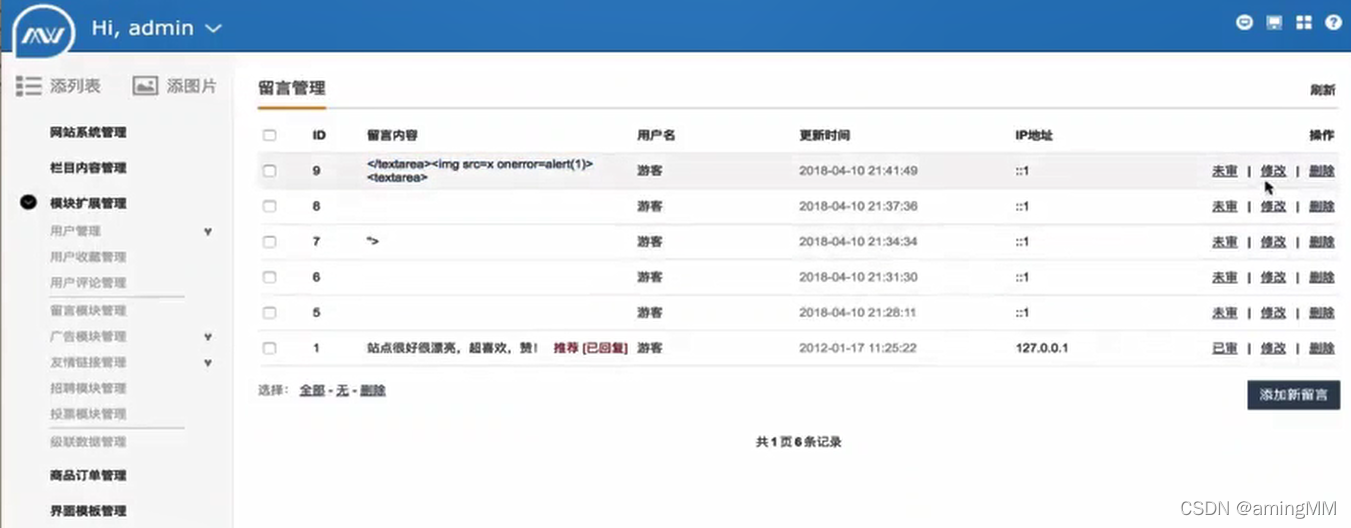The width and height of the screenshot is (1351, 528).
Task: Click 删除 for message ID 1
Action: click(x=1322, y=348)
